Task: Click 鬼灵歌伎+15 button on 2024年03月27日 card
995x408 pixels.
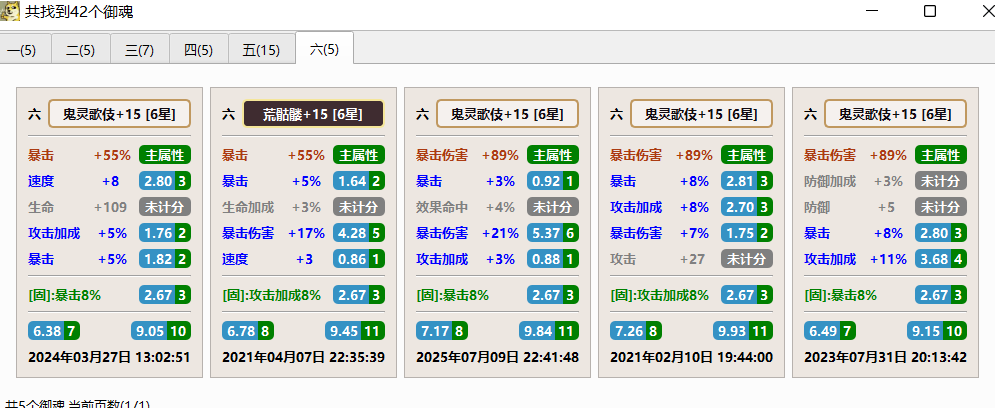Action: point(120,114)
